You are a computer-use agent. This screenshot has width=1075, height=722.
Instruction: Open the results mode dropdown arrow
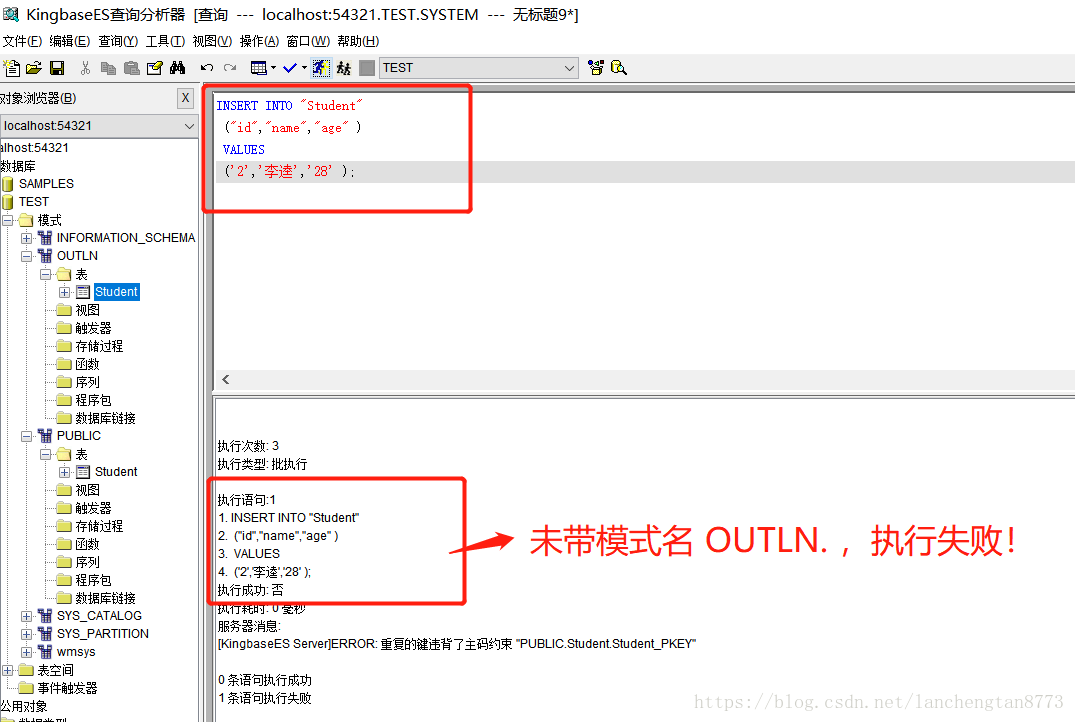point(274,68)
